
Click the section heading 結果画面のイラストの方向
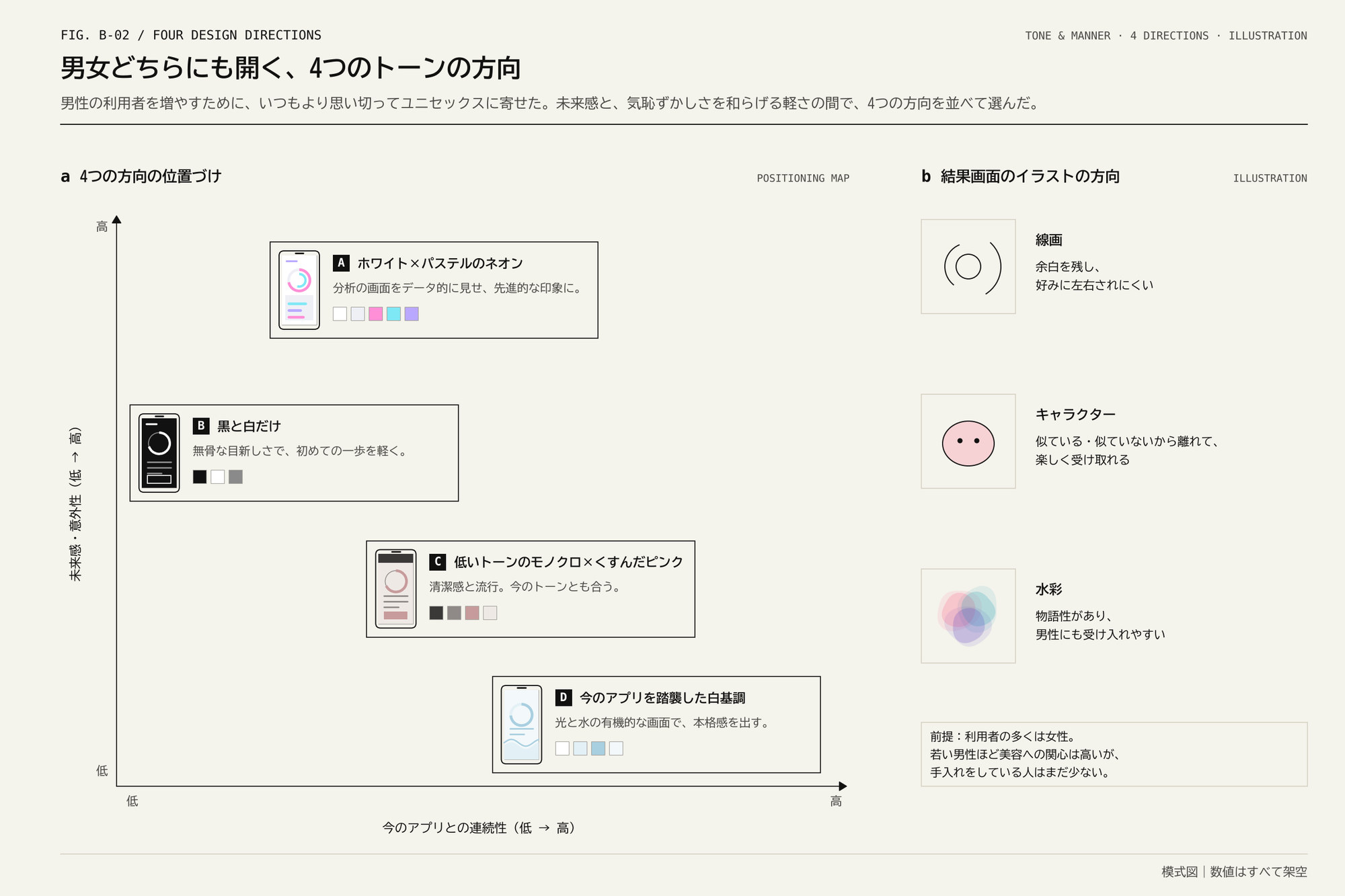(x=1030, y=176)
